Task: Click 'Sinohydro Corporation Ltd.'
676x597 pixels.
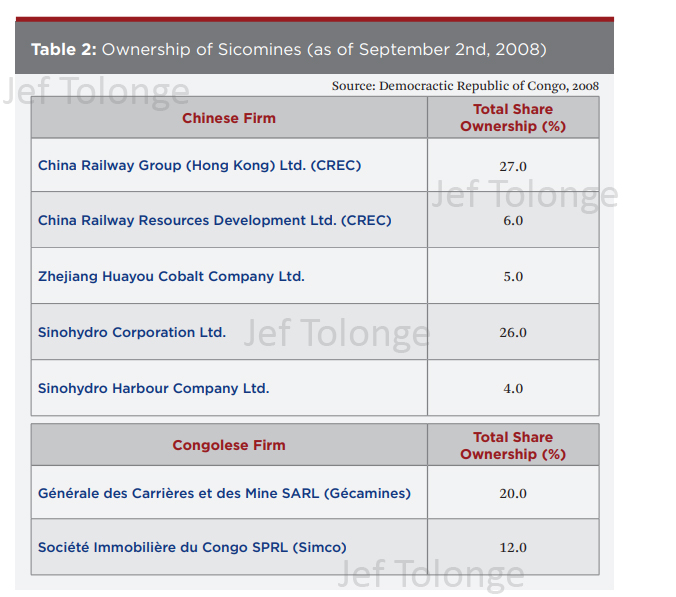Action: (x=132, y=332)
